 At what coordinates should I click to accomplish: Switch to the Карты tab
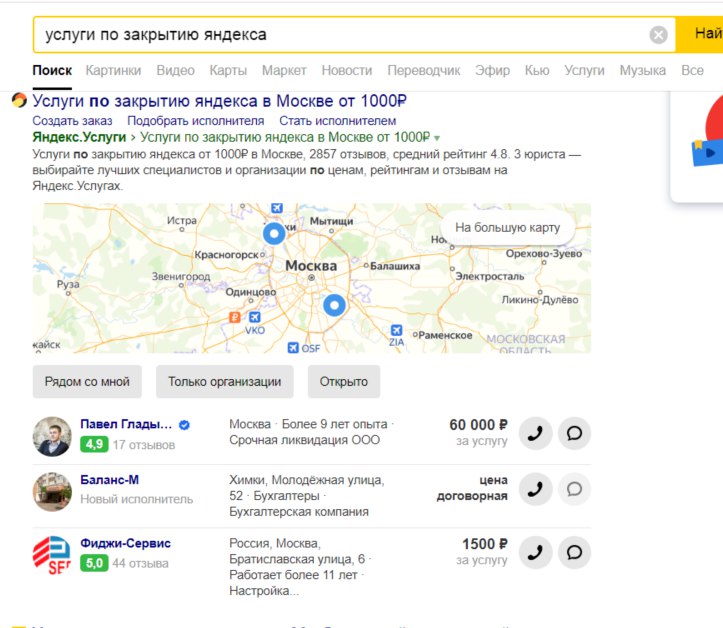tap(228, 70)
